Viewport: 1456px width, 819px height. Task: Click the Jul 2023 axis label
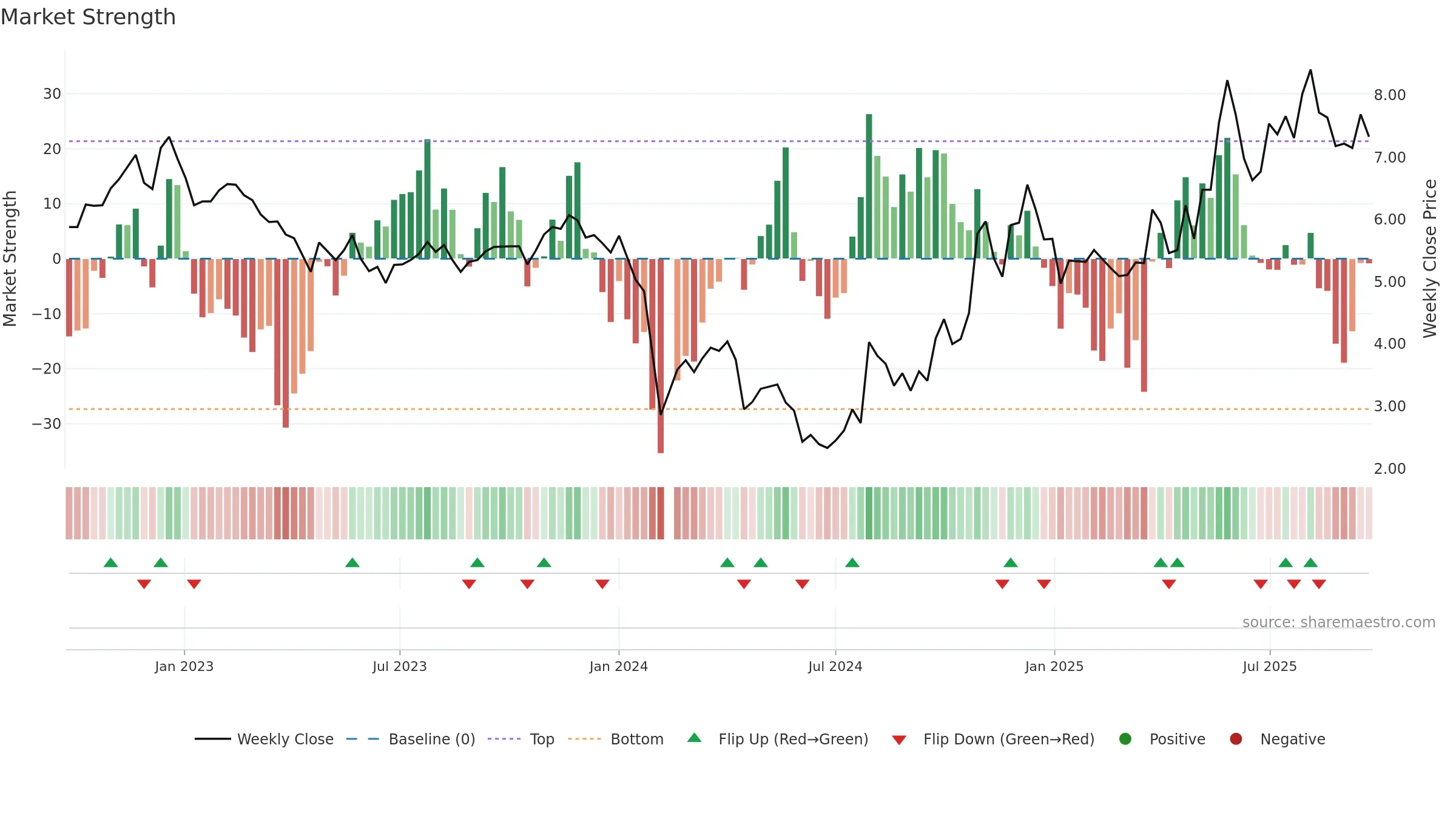pos(400,666)
